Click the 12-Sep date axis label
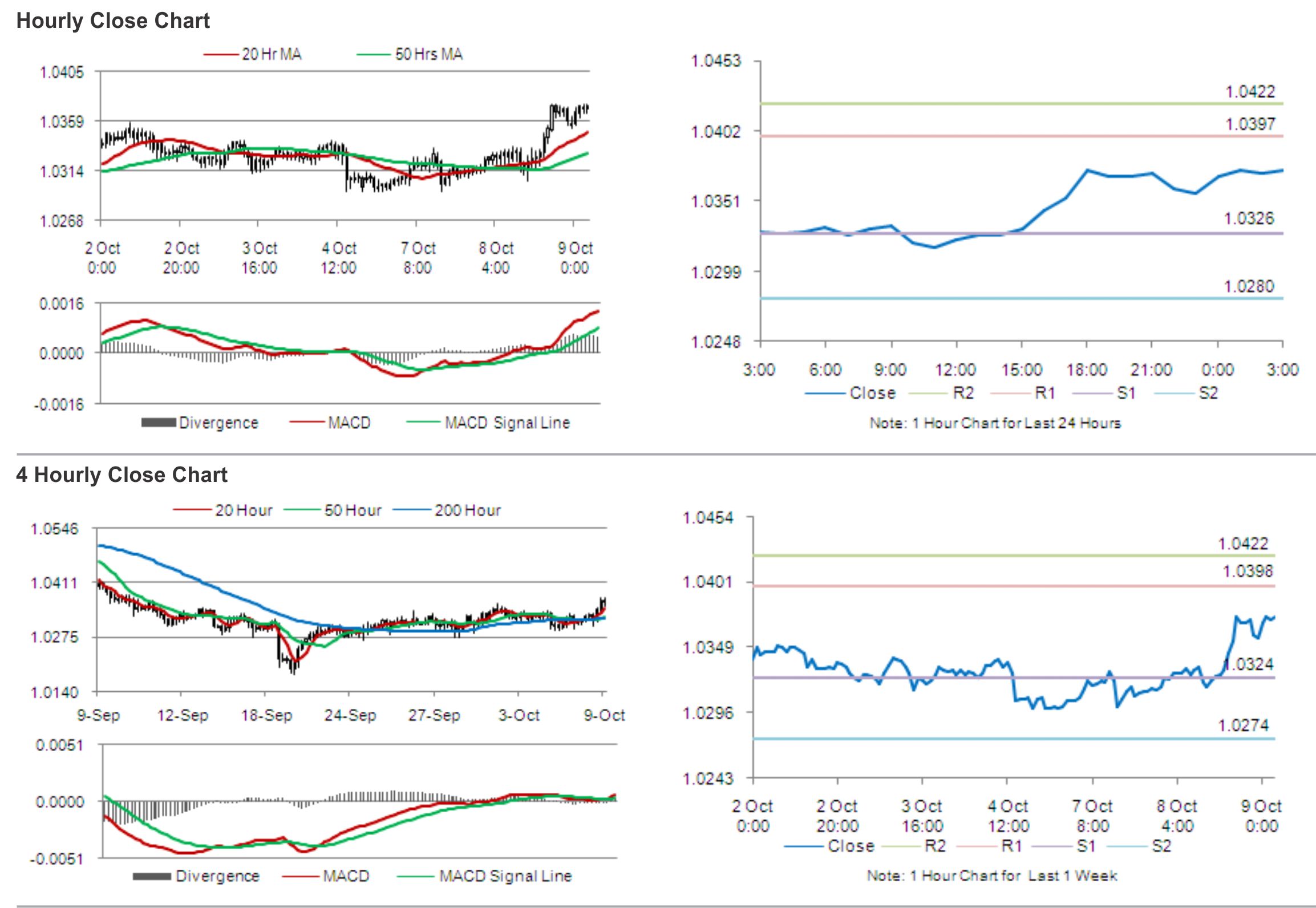 (183, 715)
